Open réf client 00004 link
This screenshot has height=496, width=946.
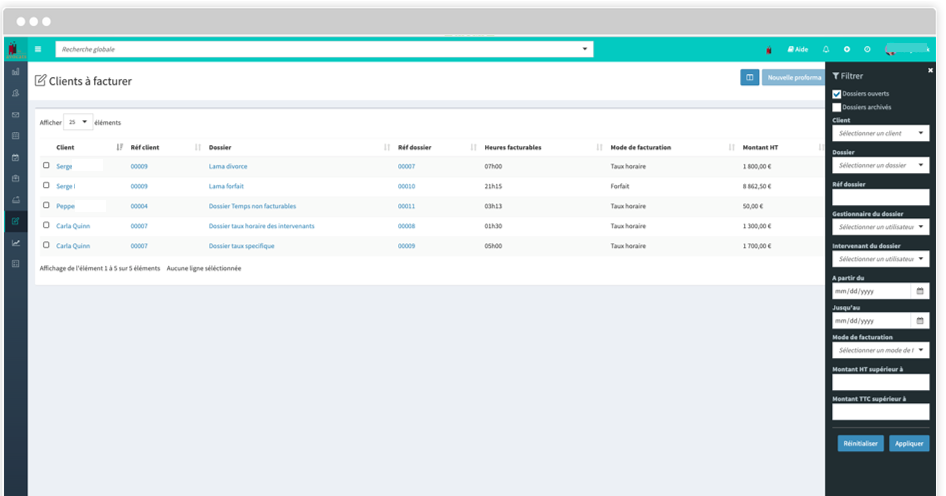[139, 206]
